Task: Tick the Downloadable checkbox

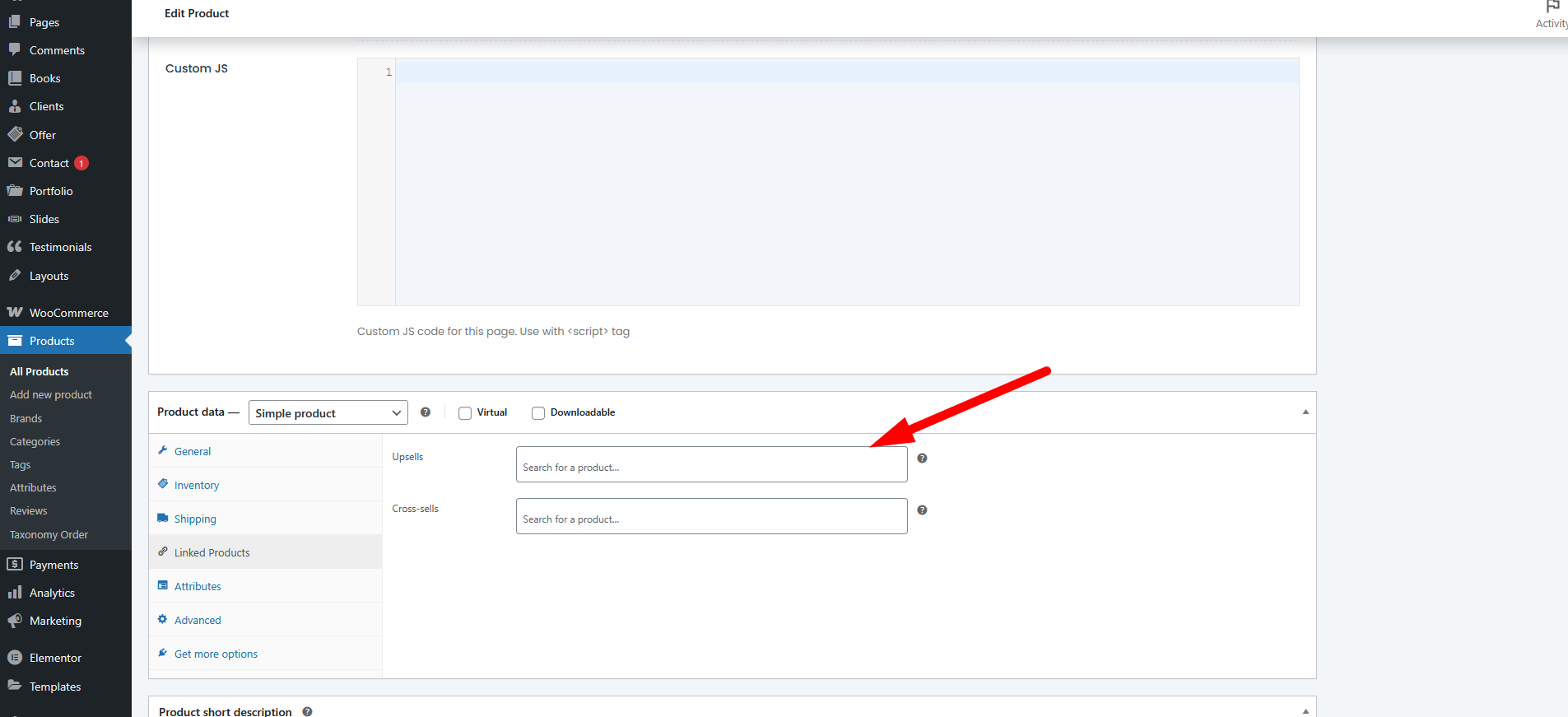Action: [x=538, y=413]
